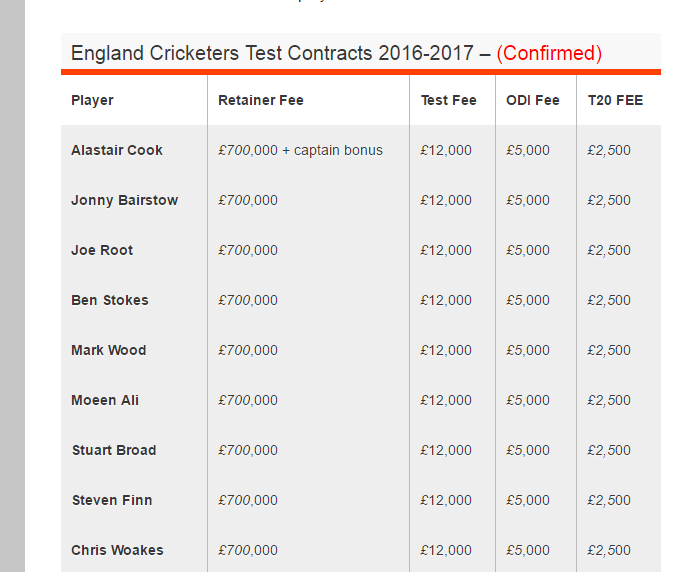Click Alastair Cook's retainer fee with captain bonus
Viewport: 694px width, 572px height.
click(300, 150)
